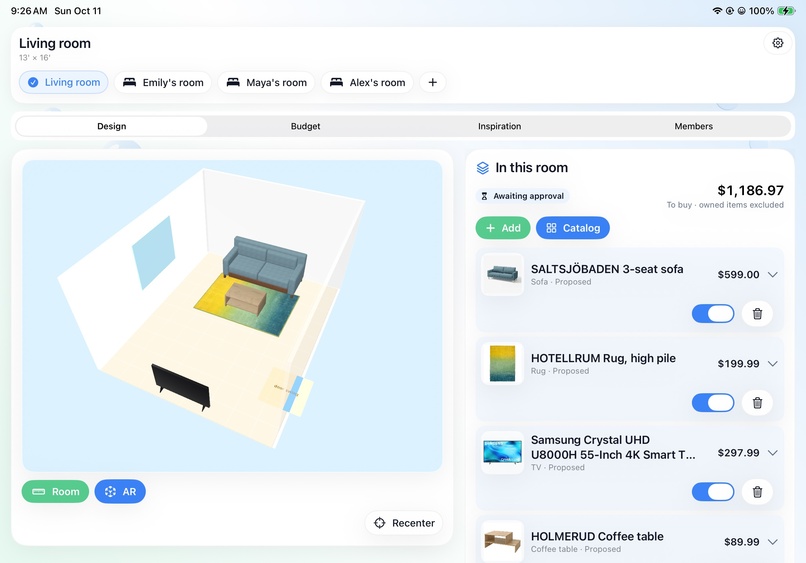Switch to Maya's room

click(266, 82)
